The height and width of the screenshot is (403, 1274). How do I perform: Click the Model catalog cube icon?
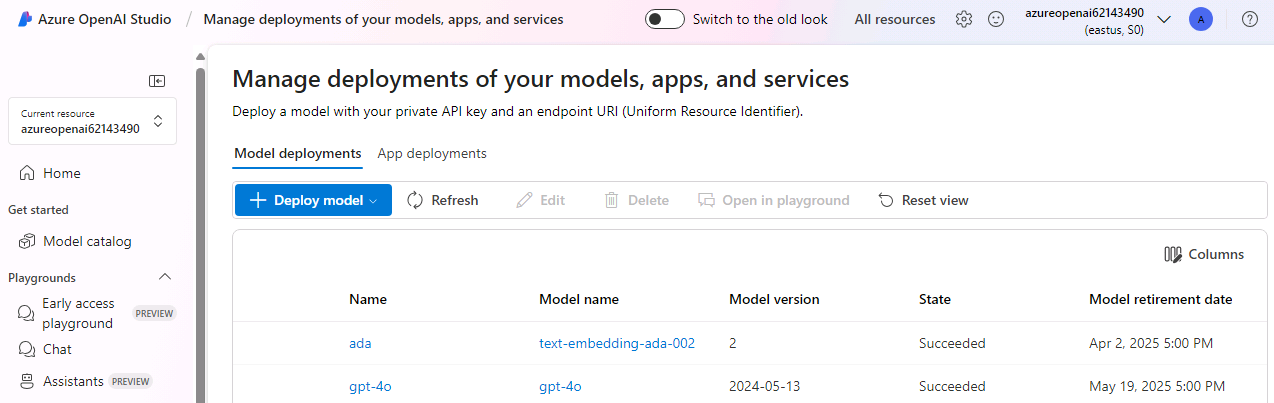click(27, 241)
